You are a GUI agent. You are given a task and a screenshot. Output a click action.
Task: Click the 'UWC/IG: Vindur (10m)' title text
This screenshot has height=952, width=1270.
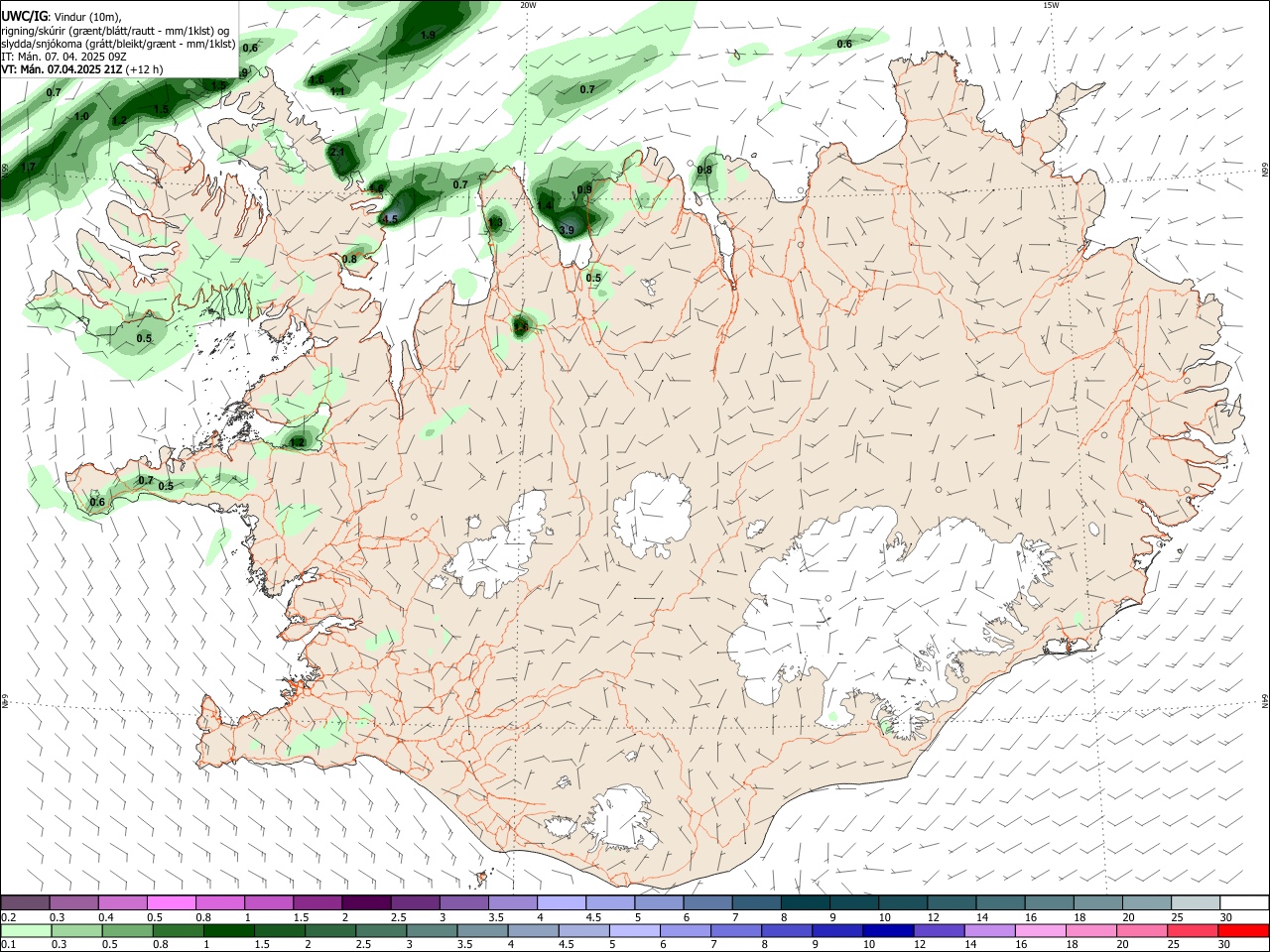[x=61, y=16]
